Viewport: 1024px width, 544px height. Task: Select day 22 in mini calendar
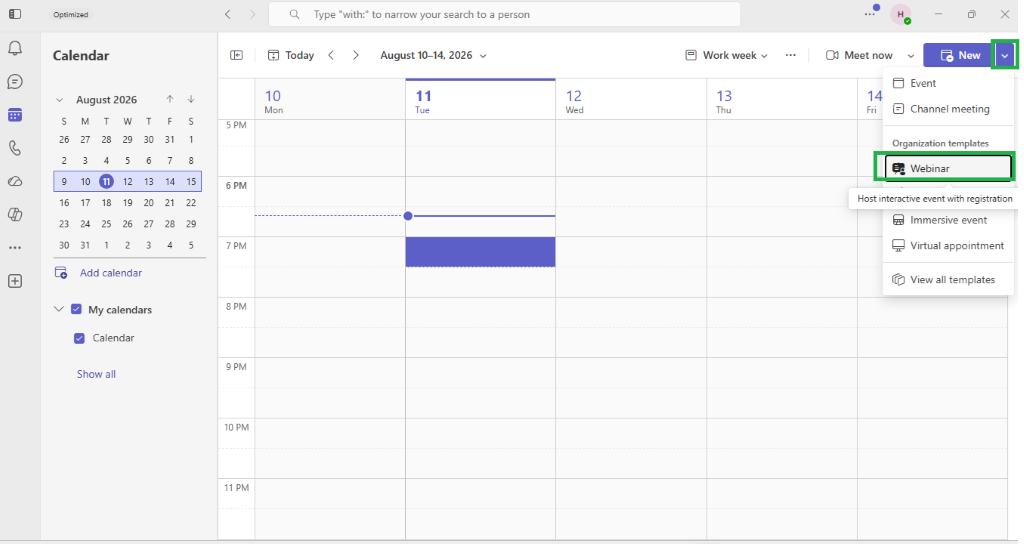191,202
